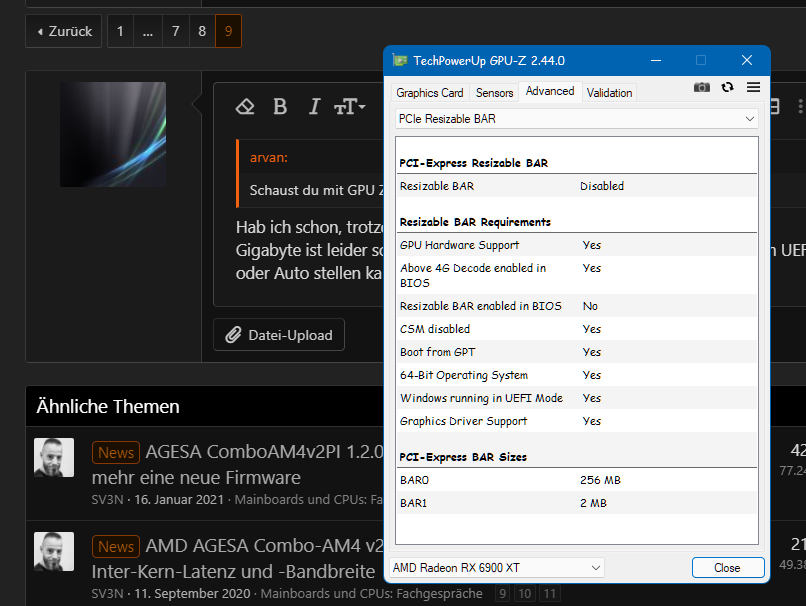The width and height of the screenshot is (806, 606).
Task: Open the GPU-Z hamburger menu
Action: coord(753,87)
